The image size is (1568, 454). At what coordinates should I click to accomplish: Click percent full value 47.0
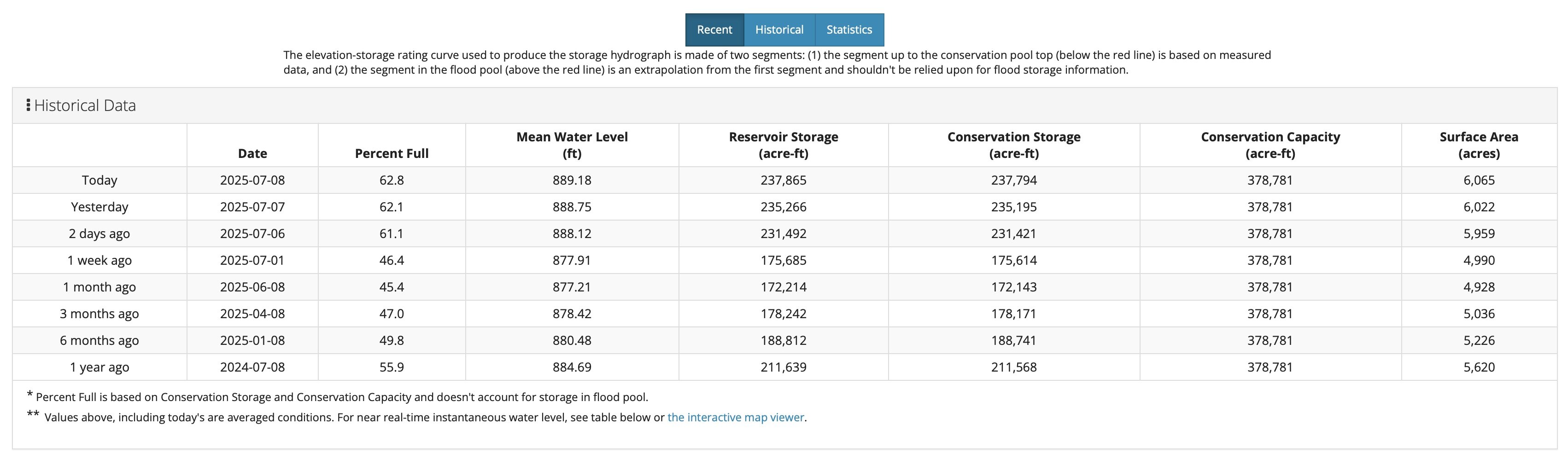click(392, 314)
